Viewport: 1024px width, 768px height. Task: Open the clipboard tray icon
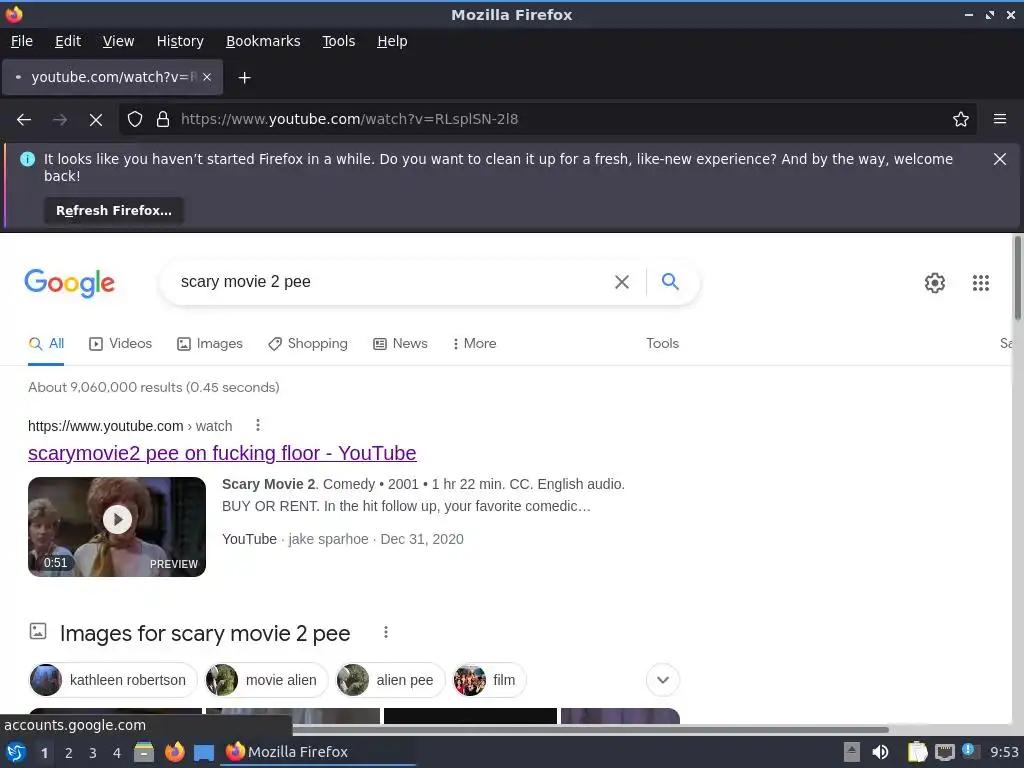click(x=918, y=752)
